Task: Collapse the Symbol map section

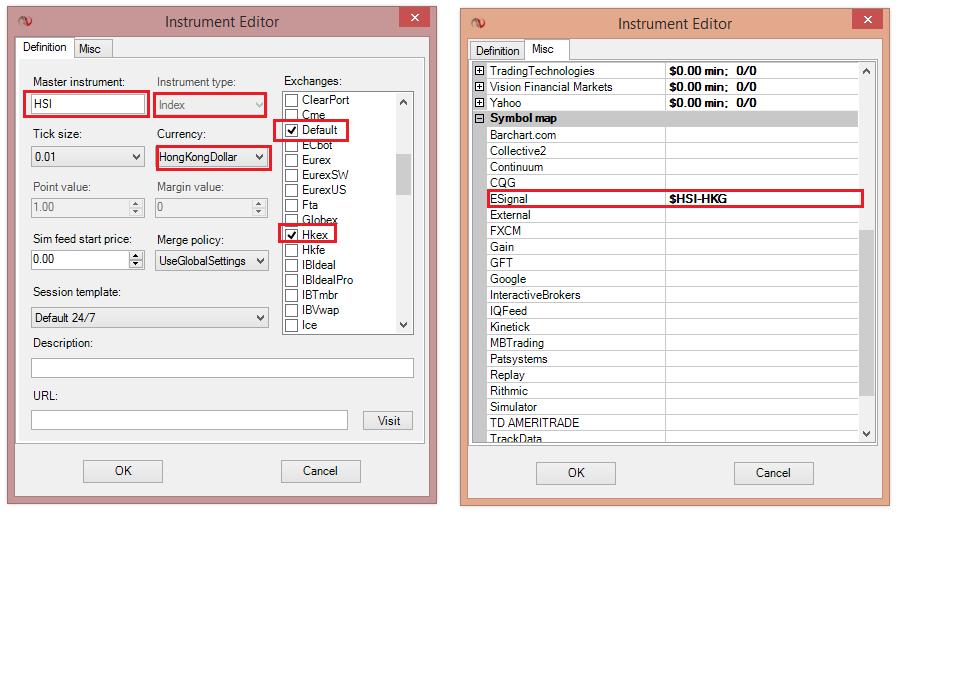Action: [x=480, y=118]
